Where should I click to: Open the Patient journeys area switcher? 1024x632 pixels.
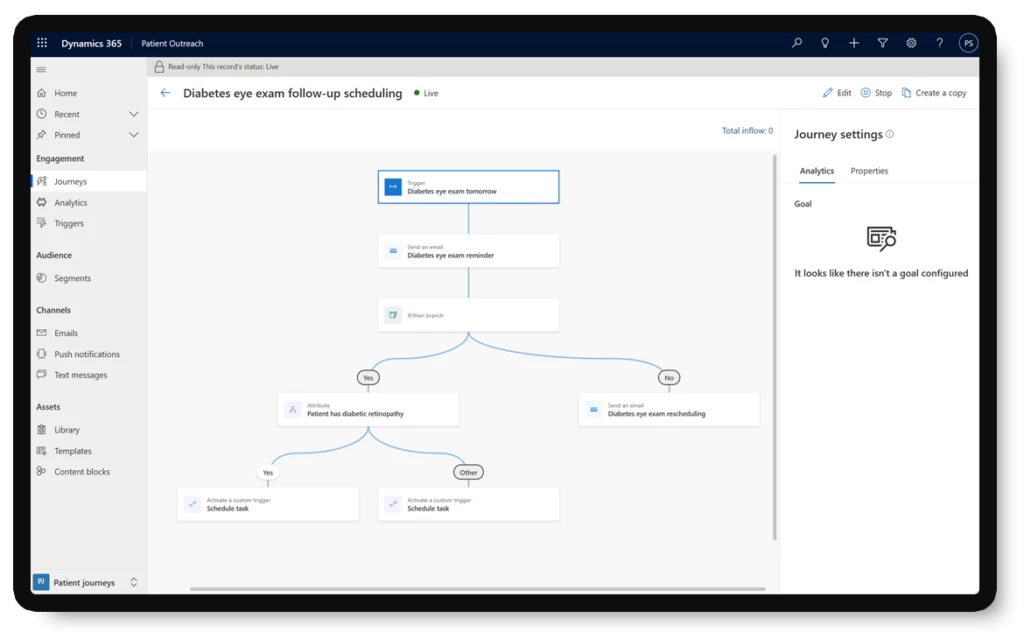(88, 582)
